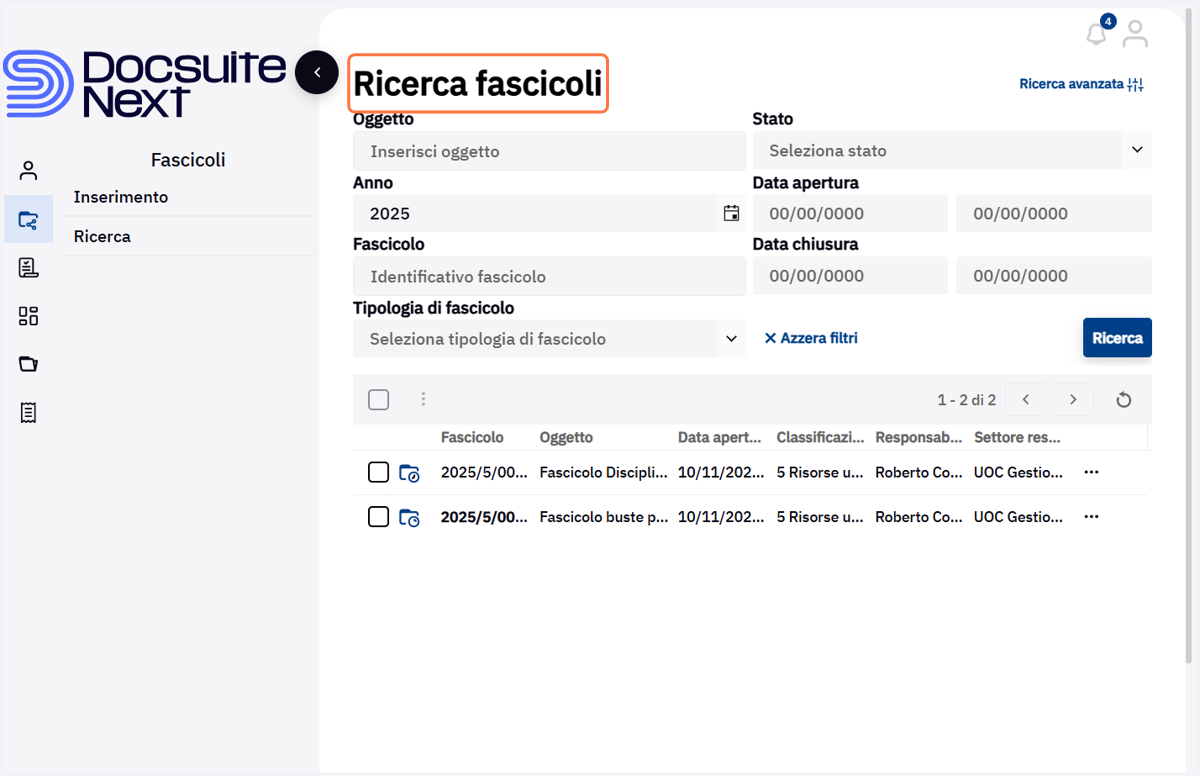This screenshot has height=776, width=1200.
Task: Click the advanced search sliders icon
Action: 1135,85
